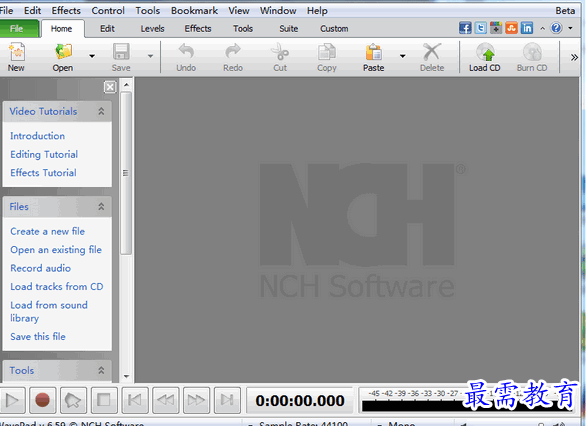Screen dimensions: 586x426
Task: Open the Bookmark menu
Action: tap(194, 10)
